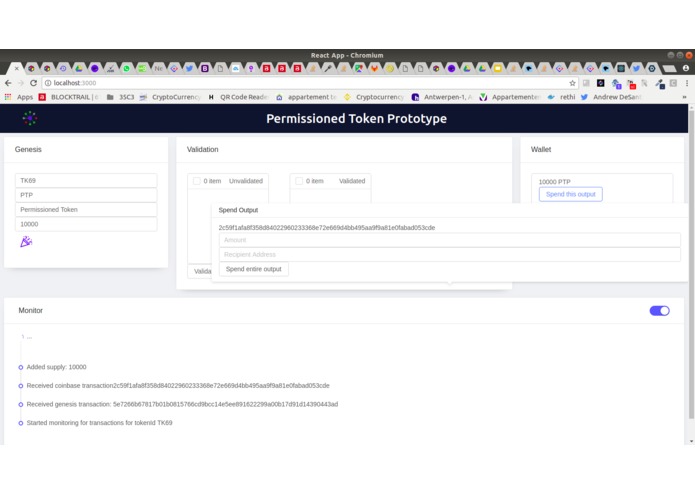Select the 'Started monitoring for transactions' entry
The image size is (695, 494).
click(99, 423)
